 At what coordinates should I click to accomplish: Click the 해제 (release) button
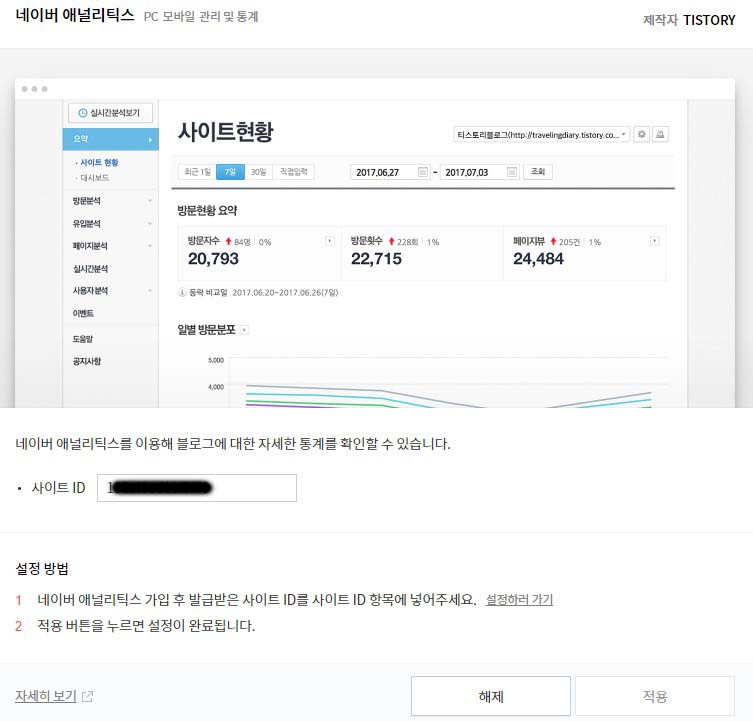coord(491,696)
